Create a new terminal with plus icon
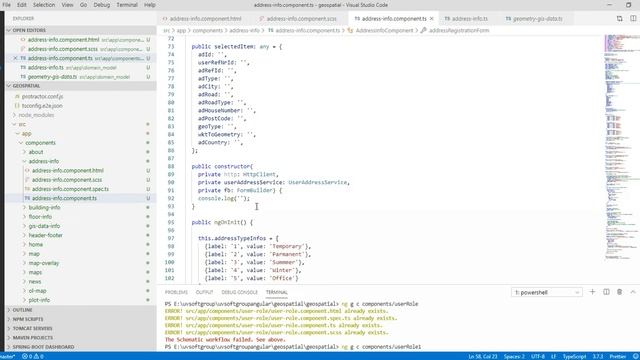The width and height of the screenshot is (640, 360). coord(592,292)
